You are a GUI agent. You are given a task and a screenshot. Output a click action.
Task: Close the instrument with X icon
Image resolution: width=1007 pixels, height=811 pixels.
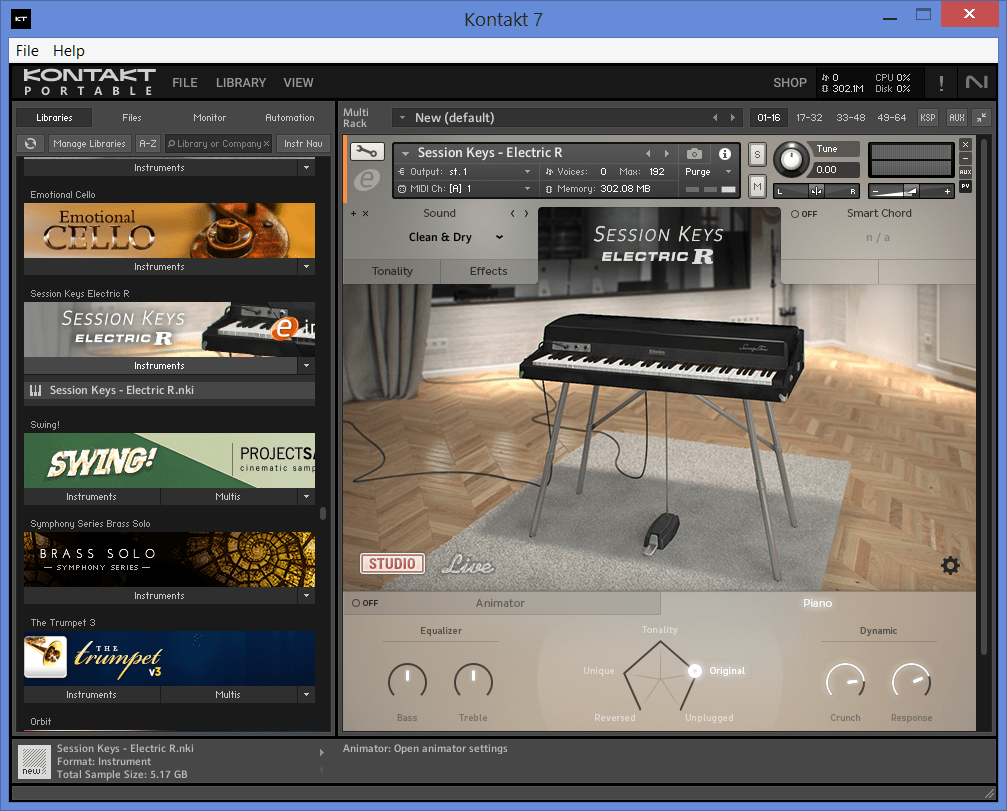point(965,144)
